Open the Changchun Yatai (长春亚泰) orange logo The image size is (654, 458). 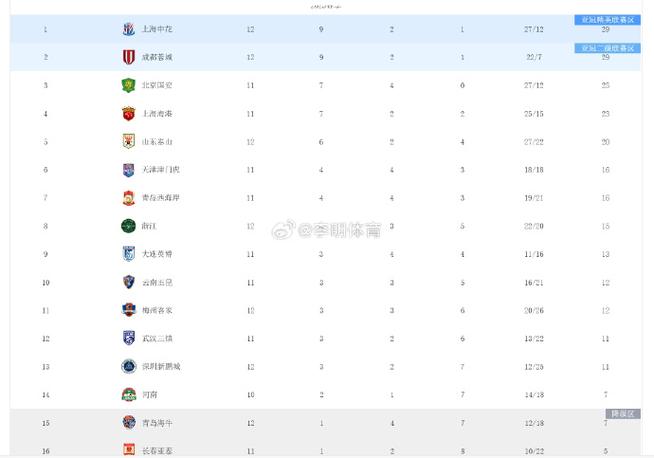129,450
